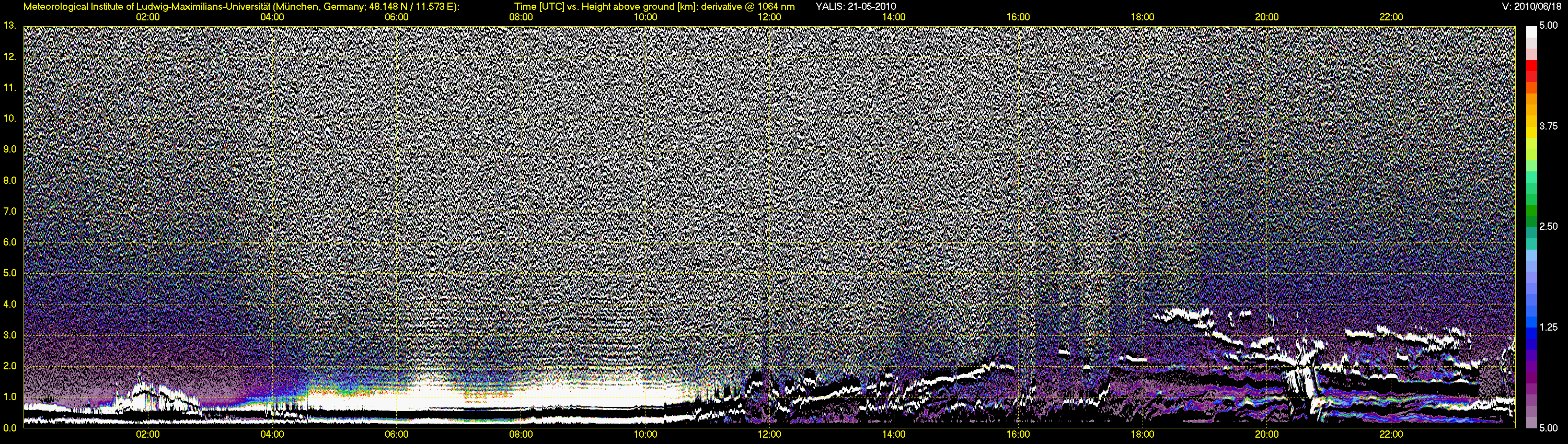This screenshot has width=1568, height=444.
Task: Select the 04:00 label on the bottom time axis
Action: (x=272, y=434)
